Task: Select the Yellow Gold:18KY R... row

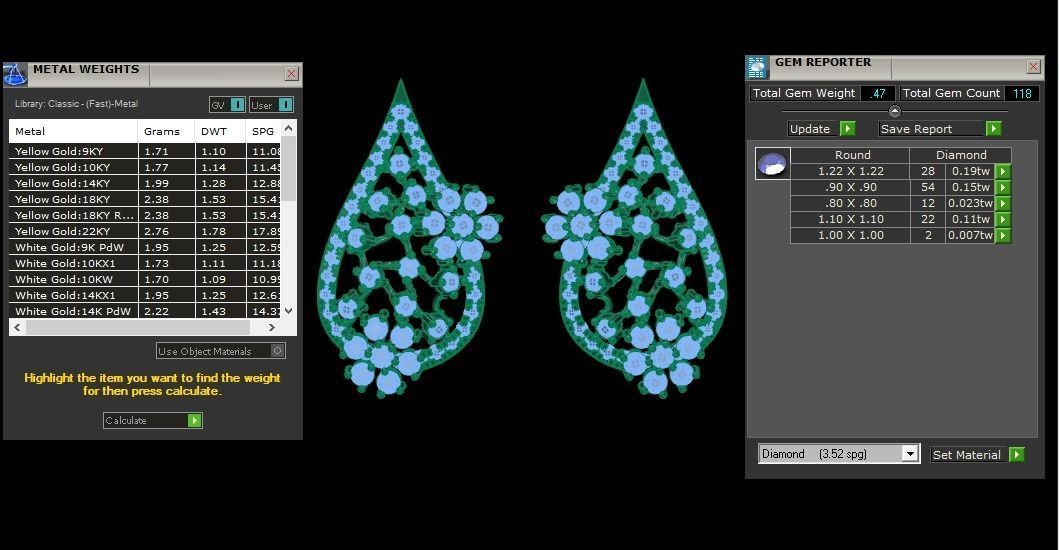Action: (145, 215)
